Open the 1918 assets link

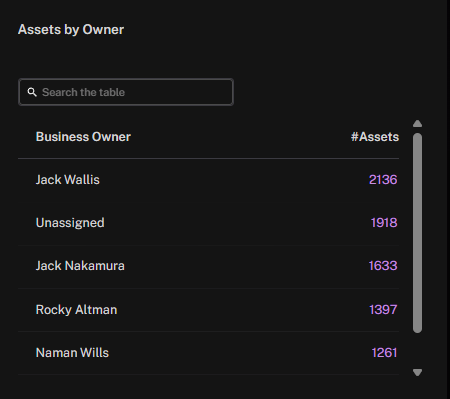384,223
